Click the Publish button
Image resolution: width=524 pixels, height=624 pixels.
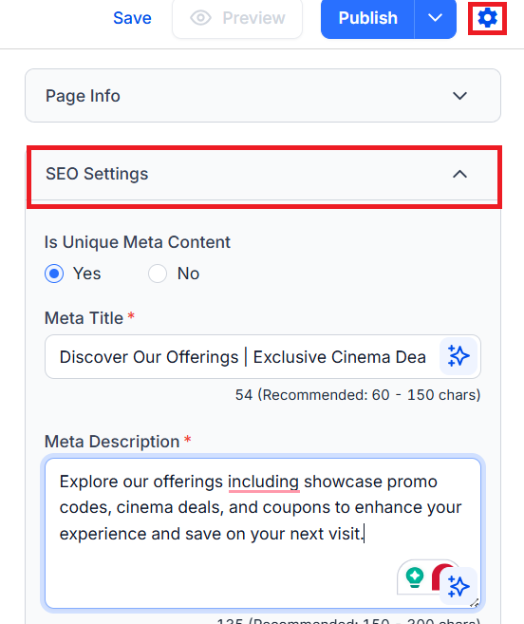point(368,18)
